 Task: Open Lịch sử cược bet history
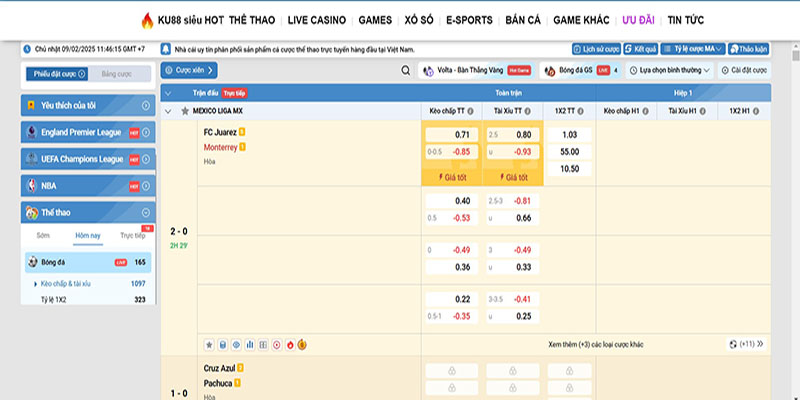[595, 48]
